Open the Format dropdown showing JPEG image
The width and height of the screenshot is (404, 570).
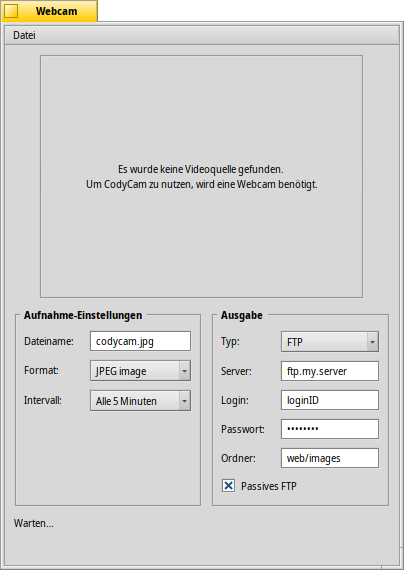click(140, 371)
